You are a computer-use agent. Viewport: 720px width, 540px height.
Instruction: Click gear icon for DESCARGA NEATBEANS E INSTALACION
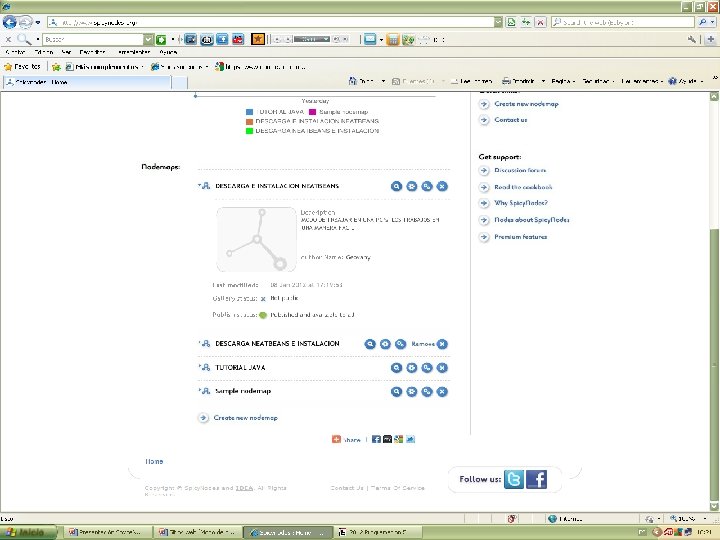point(385,344)
